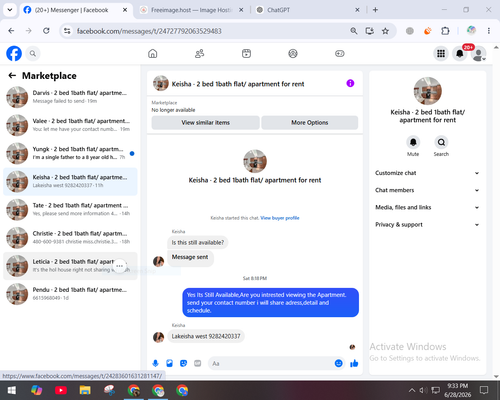Open Christie conversation
Screen dimensions: 500x400
click(70, 238)
